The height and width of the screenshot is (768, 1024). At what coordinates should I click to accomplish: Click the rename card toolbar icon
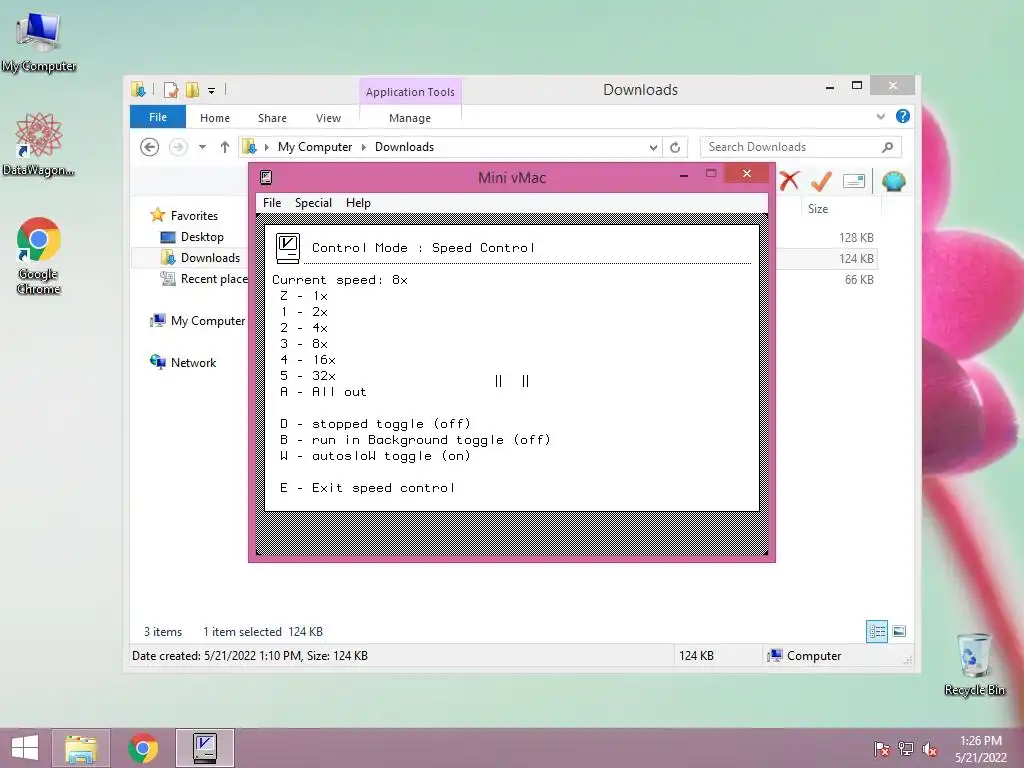(x=854, y=181)
